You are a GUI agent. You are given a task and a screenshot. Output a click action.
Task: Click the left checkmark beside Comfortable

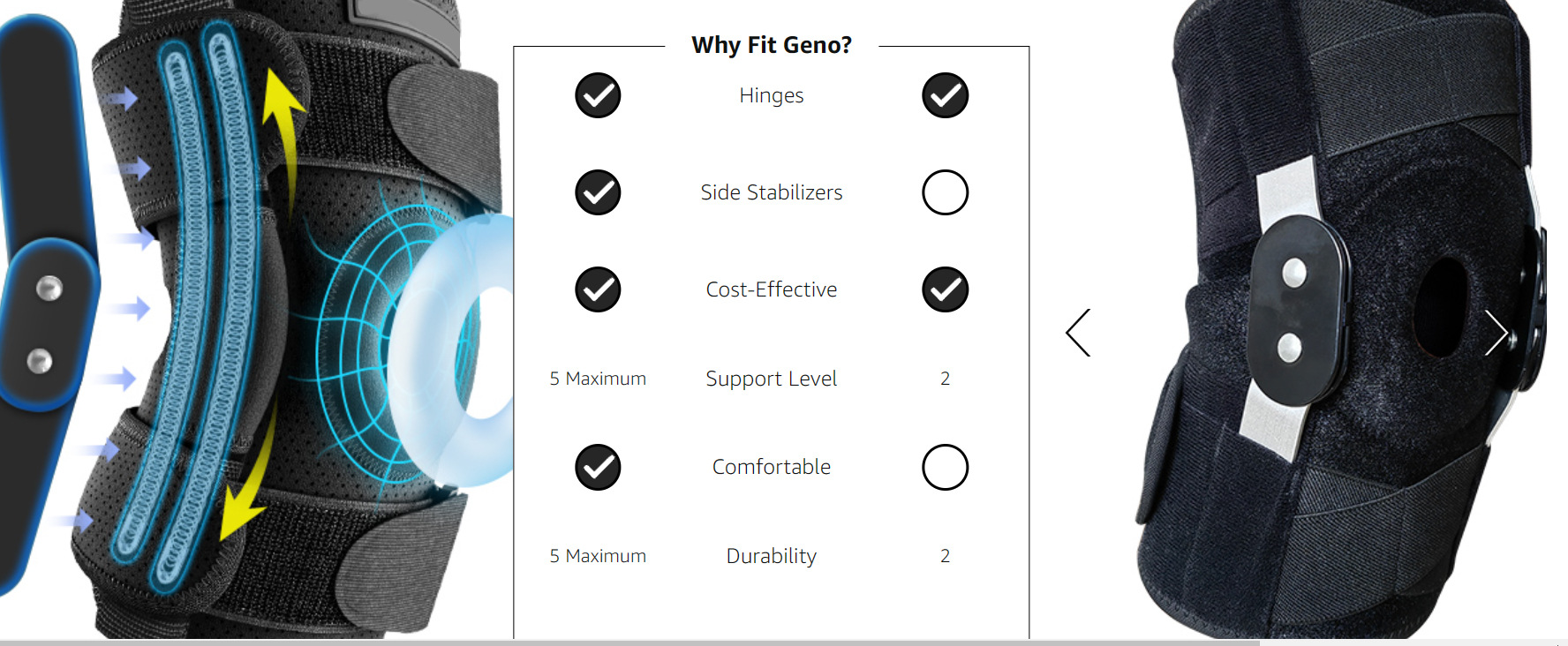[598, 467]
